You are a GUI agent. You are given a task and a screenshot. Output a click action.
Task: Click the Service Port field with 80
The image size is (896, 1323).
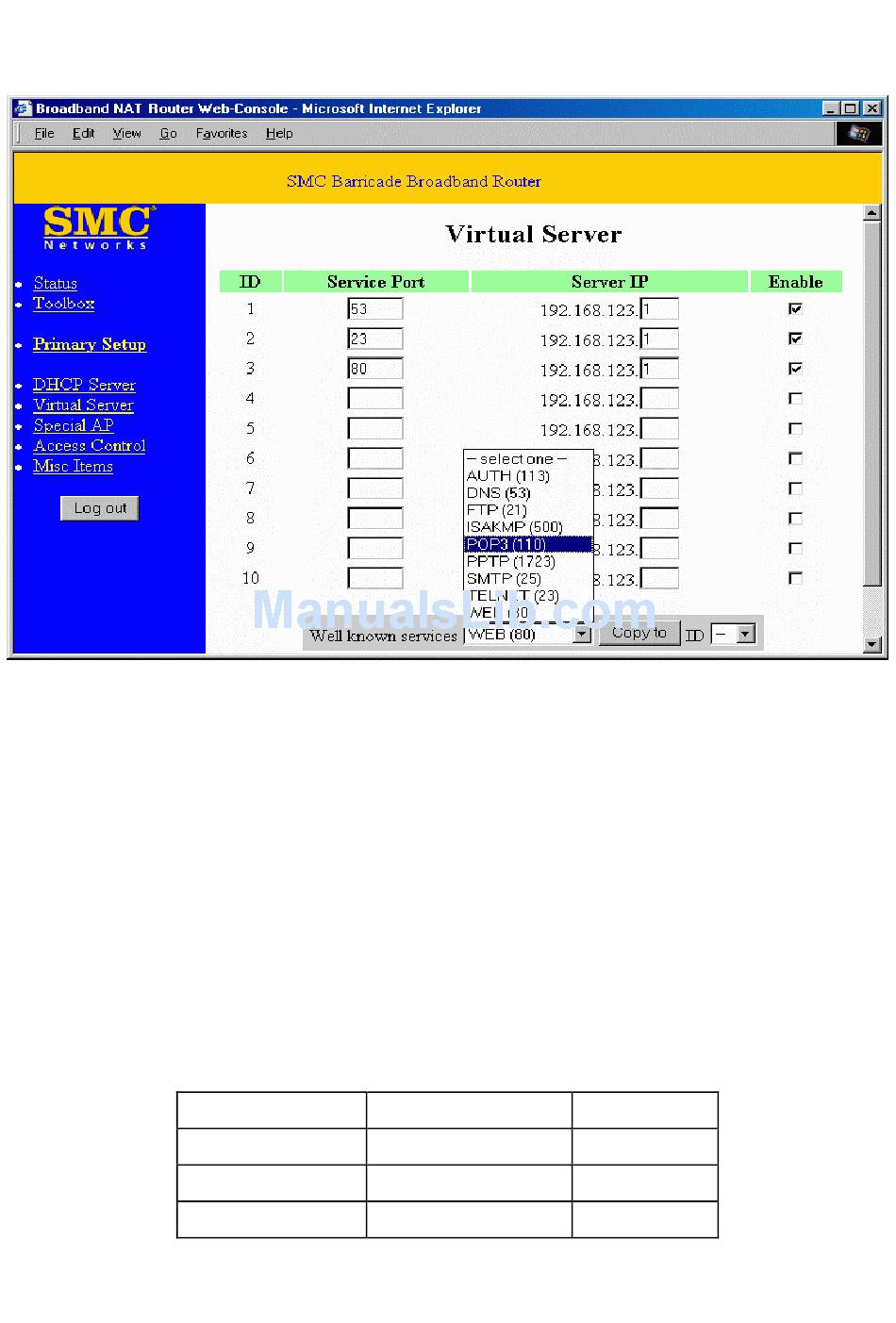click(x=375, y=369)
